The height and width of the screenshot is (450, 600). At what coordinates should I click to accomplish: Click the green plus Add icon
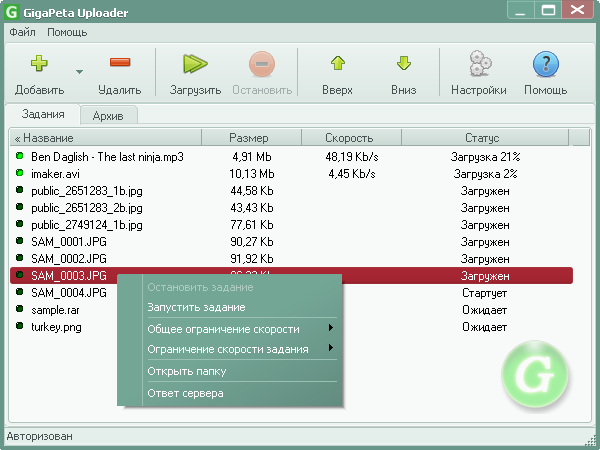click(x=39, y=64)
